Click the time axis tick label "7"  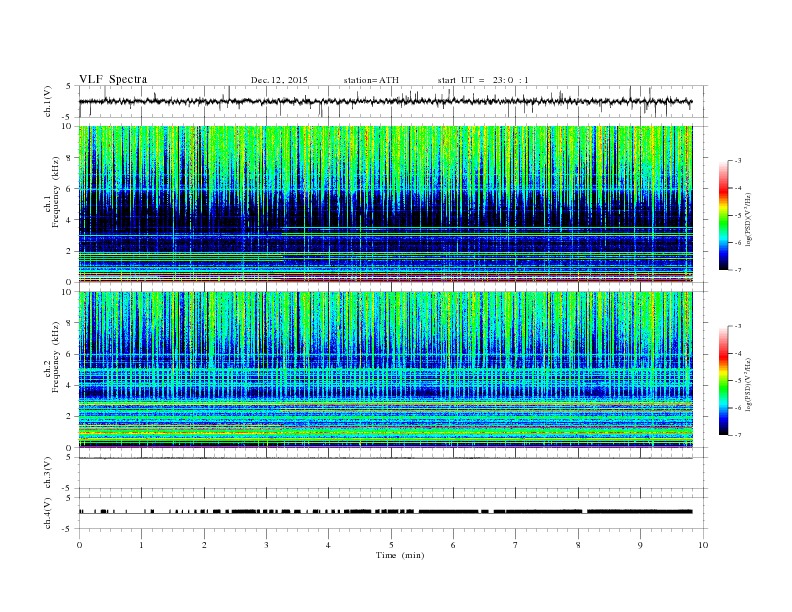coord(516,545)
